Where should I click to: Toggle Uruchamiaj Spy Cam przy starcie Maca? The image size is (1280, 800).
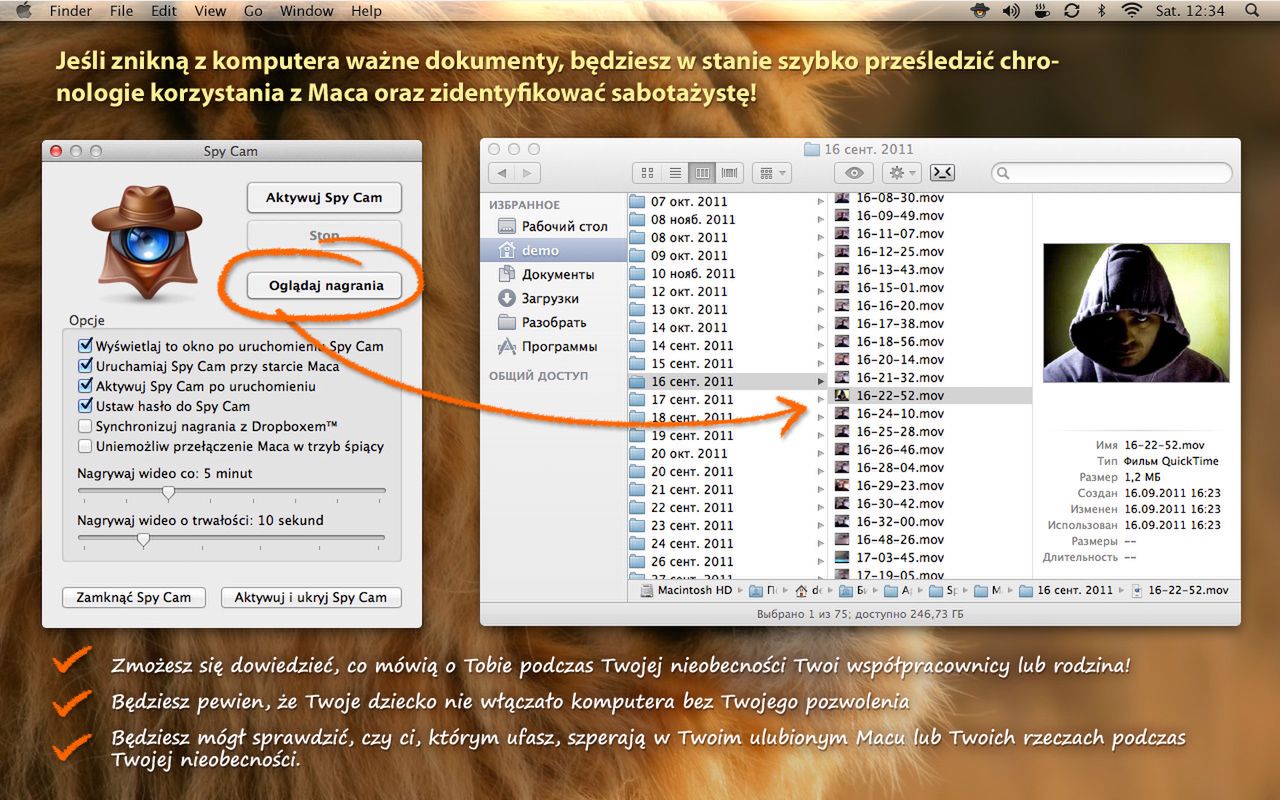coord(86,366)
